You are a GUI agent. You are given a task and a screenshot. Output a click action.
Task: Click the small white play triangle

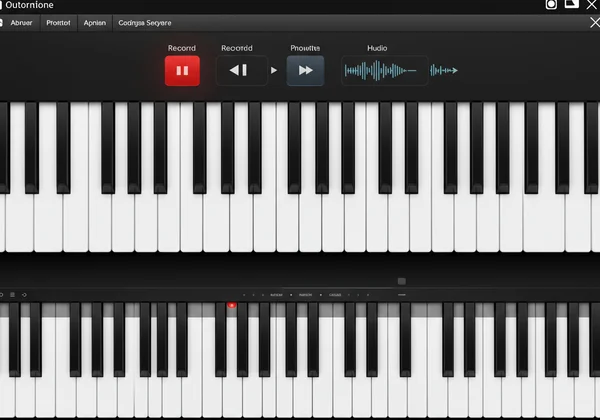click(x=274, y=70)
